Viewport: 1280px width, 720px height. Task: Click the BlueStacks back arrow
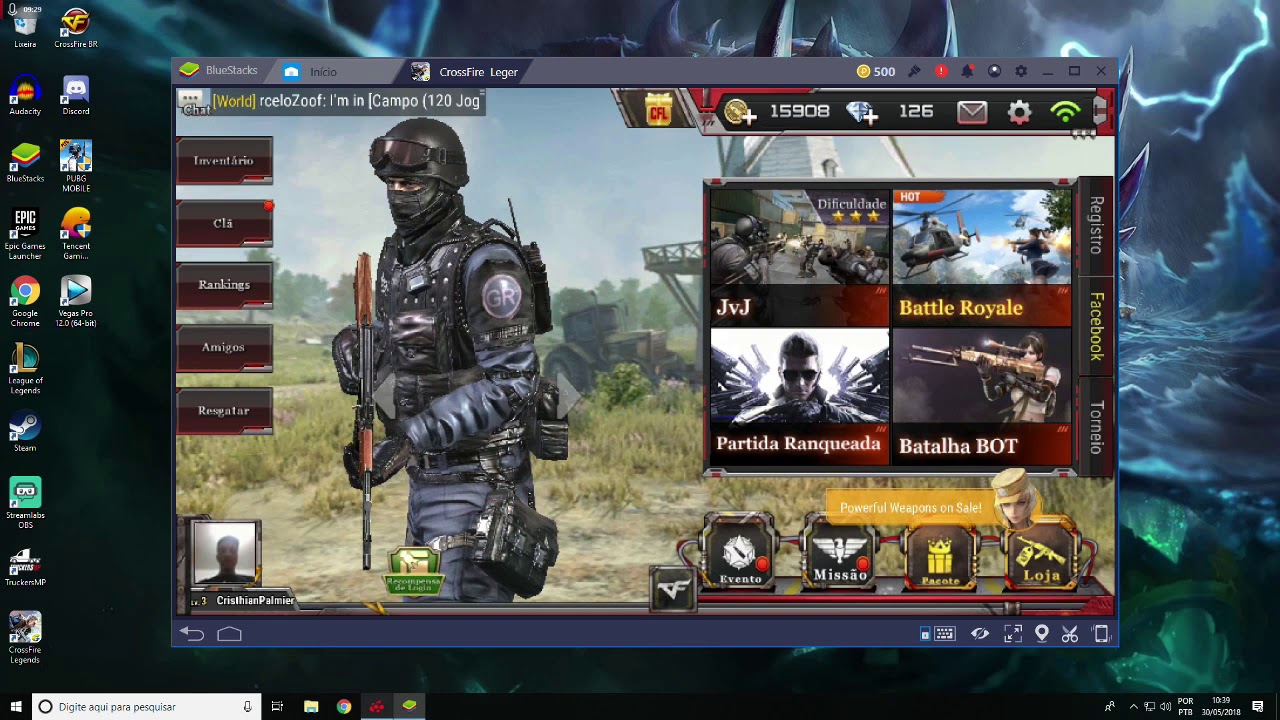click(x=192, y=633)
